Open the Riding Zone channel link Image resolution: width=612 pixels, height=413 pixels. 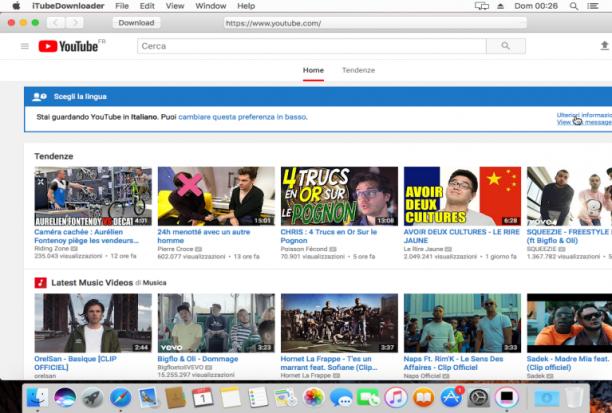[x=52, y=248]
